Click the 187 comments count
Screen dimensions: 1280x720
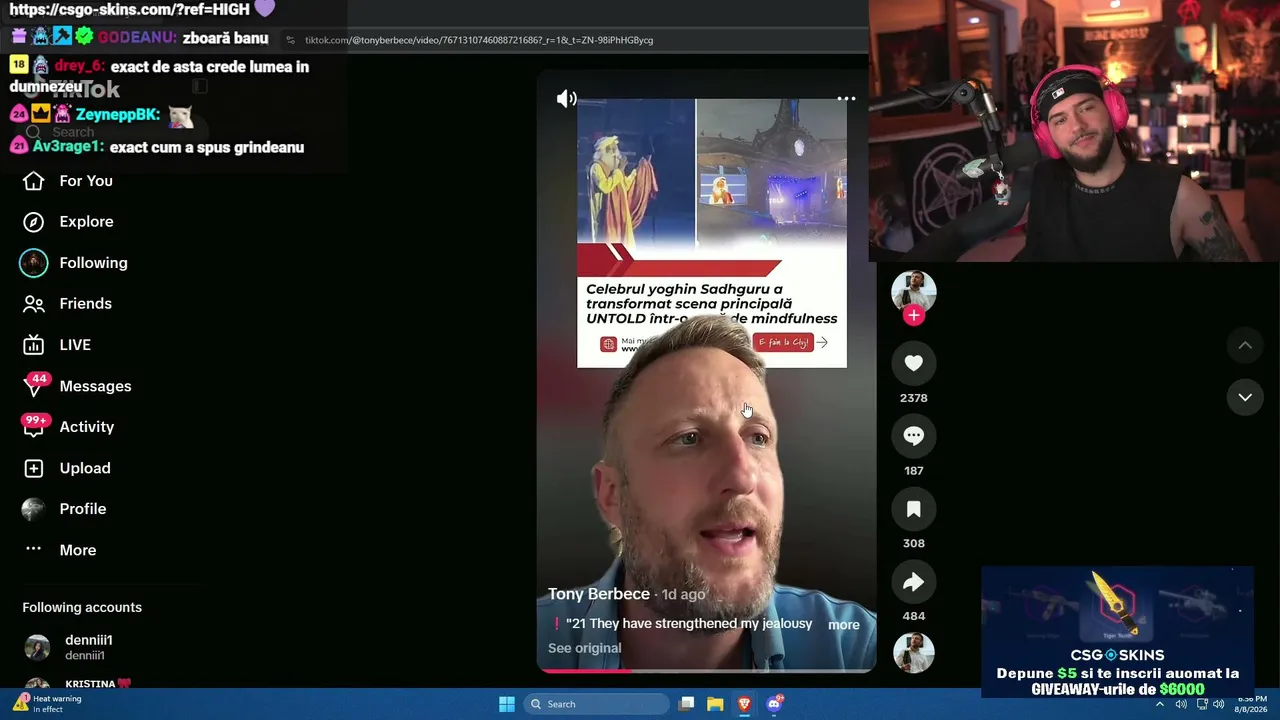pos(913,471)
